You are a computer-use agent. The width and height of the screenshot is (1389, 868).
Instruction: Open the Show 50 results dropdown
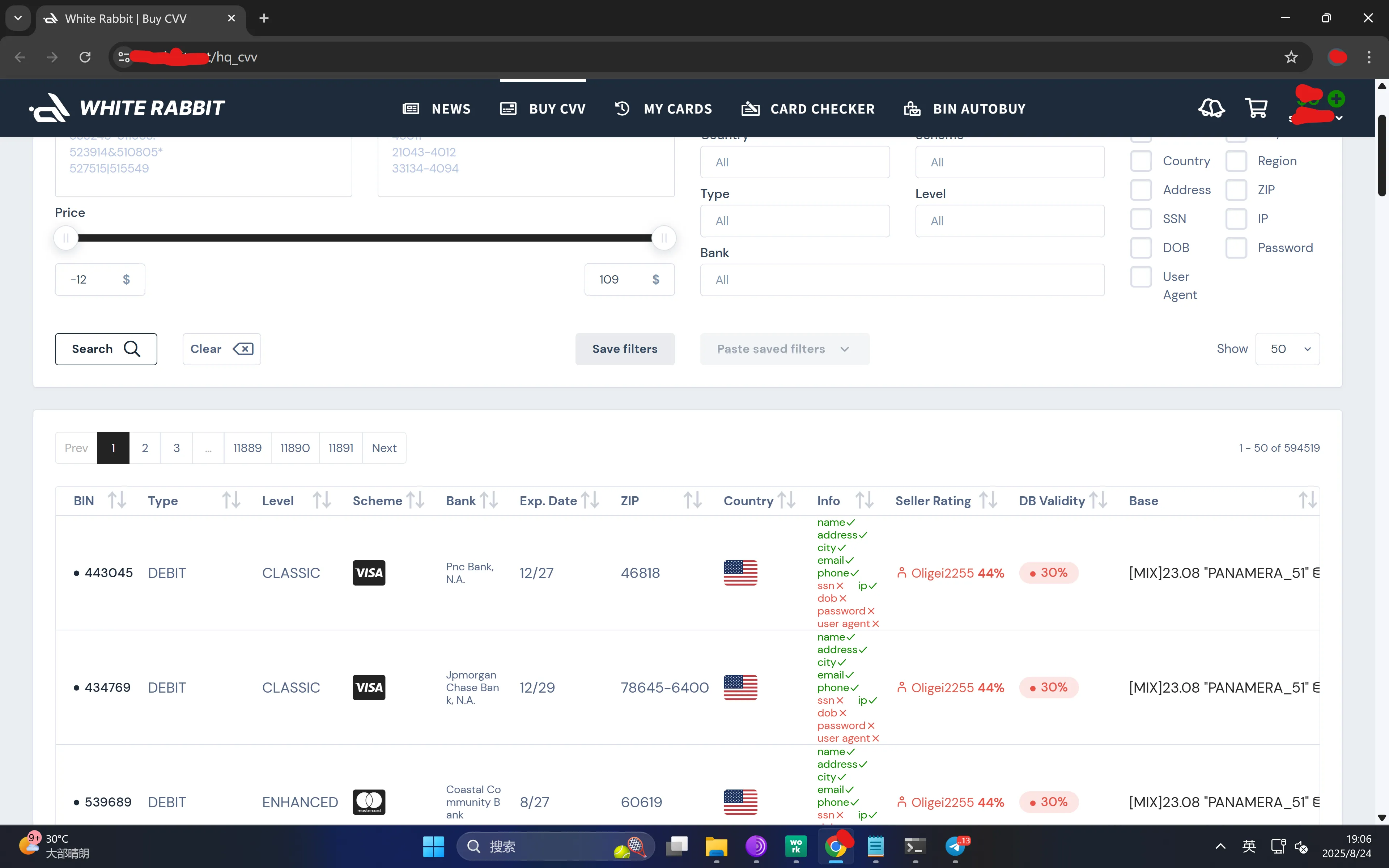1287,349
